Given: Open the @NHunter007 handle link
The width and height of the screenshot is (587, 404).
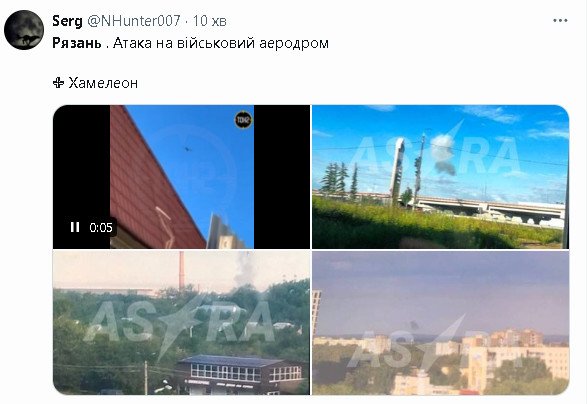Looking at the screenshot, I should [x=134, y=21].
